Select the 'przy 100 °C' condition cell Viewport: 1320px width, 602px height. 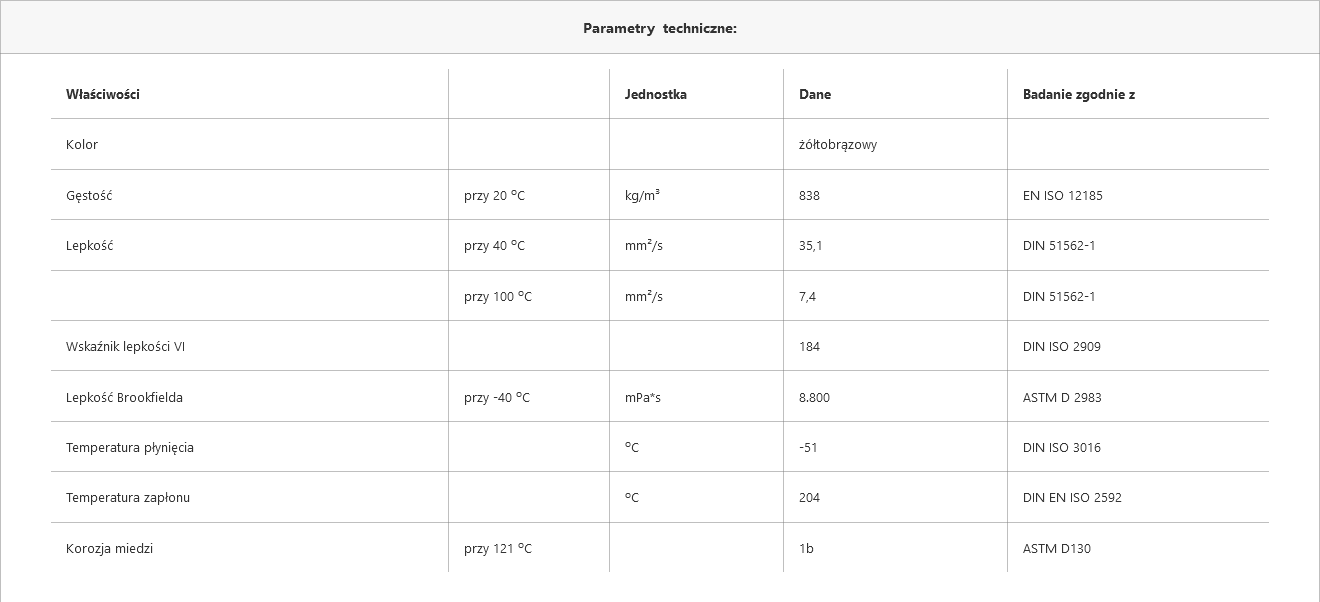(x=498, y=296)
